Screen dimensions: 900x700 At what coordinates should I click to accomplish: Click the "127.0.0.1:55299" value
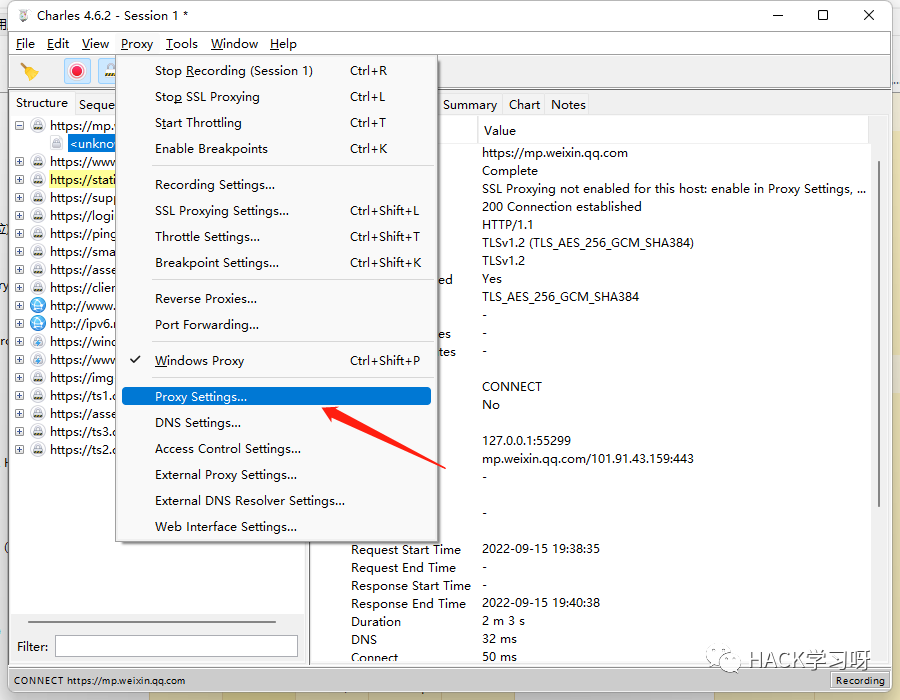[526, 440]
